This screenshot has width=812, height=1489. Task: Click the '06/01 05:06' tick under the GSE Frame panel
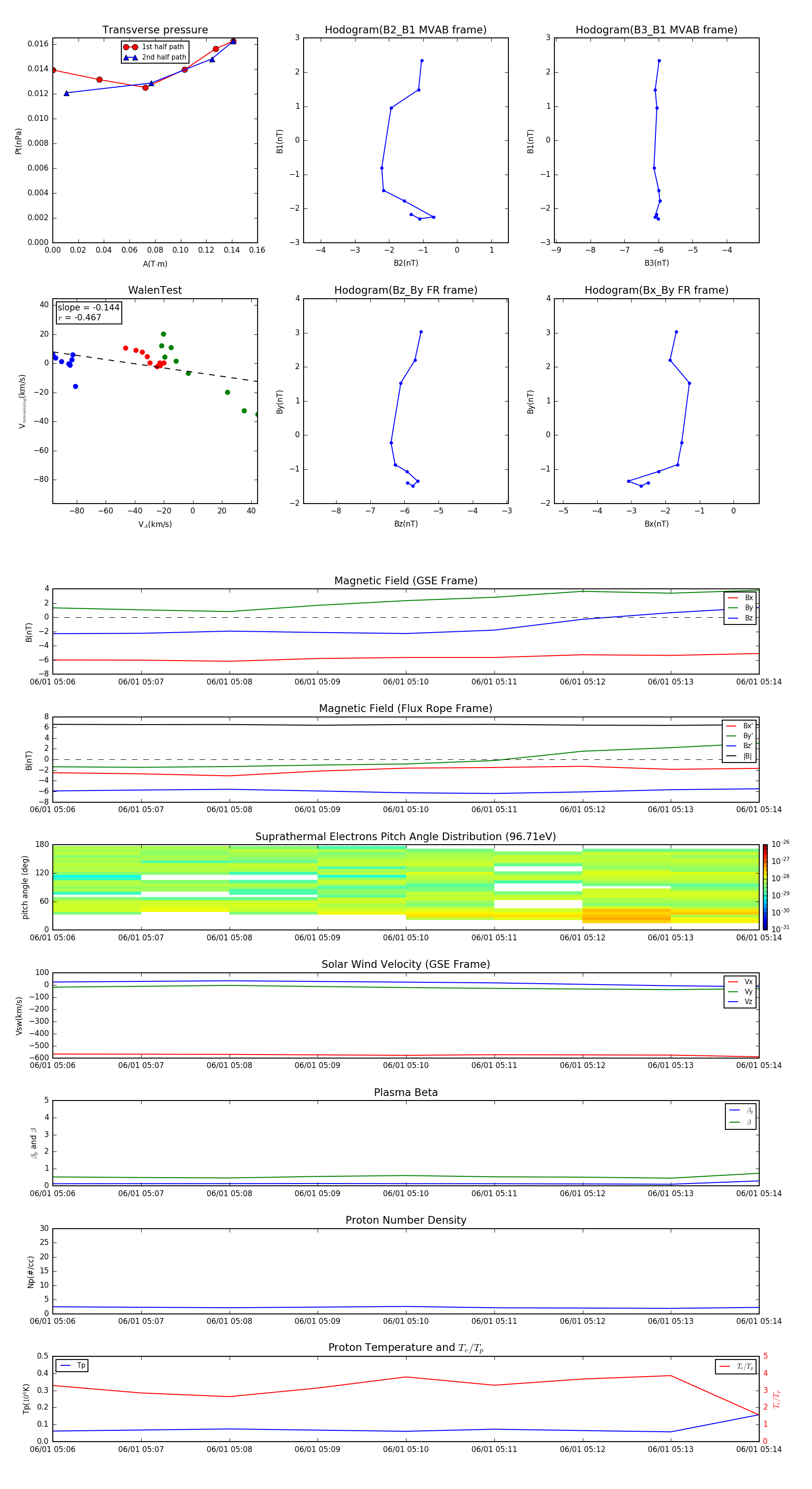point(53,682)
